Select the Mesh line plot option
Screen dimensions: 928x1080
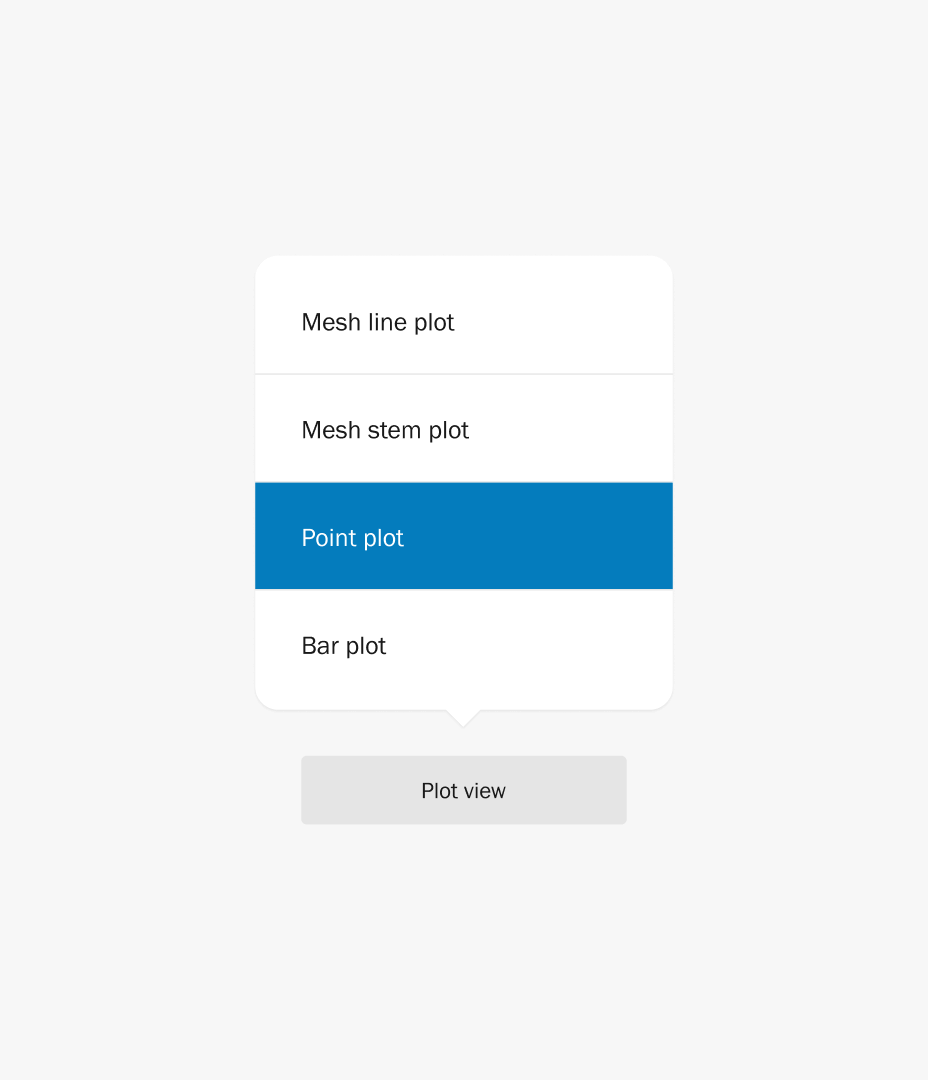(x=463, y=322)
